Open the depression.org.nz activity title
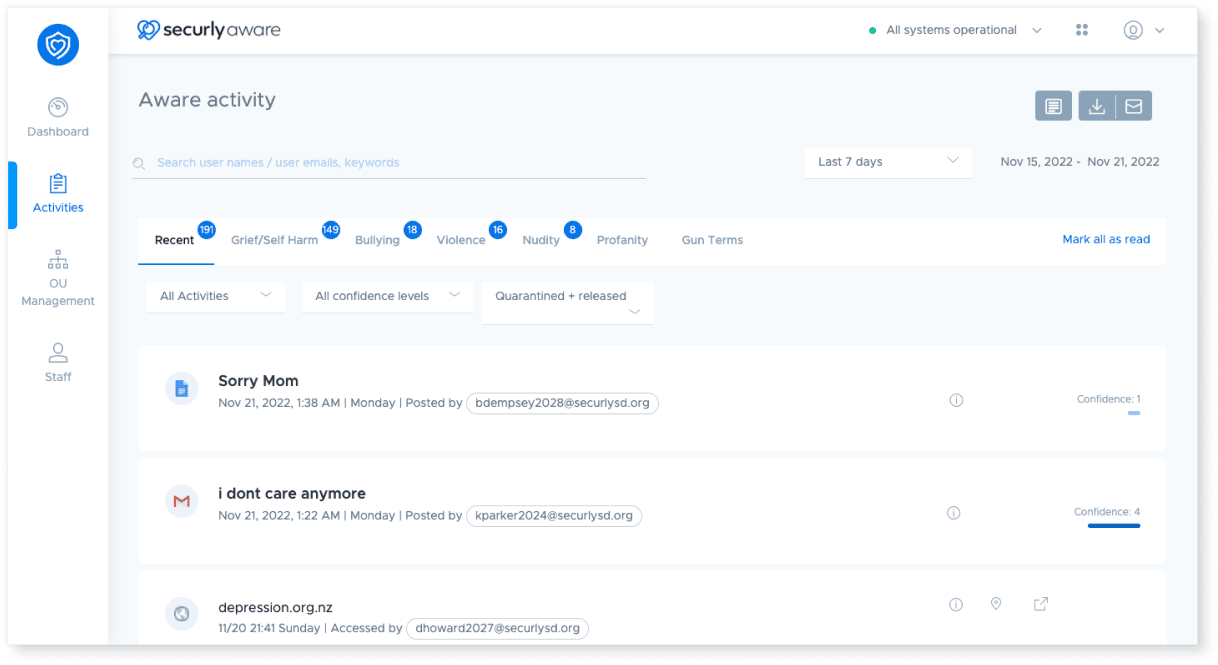Viewport: 1218px width, 665px height. 275,607
